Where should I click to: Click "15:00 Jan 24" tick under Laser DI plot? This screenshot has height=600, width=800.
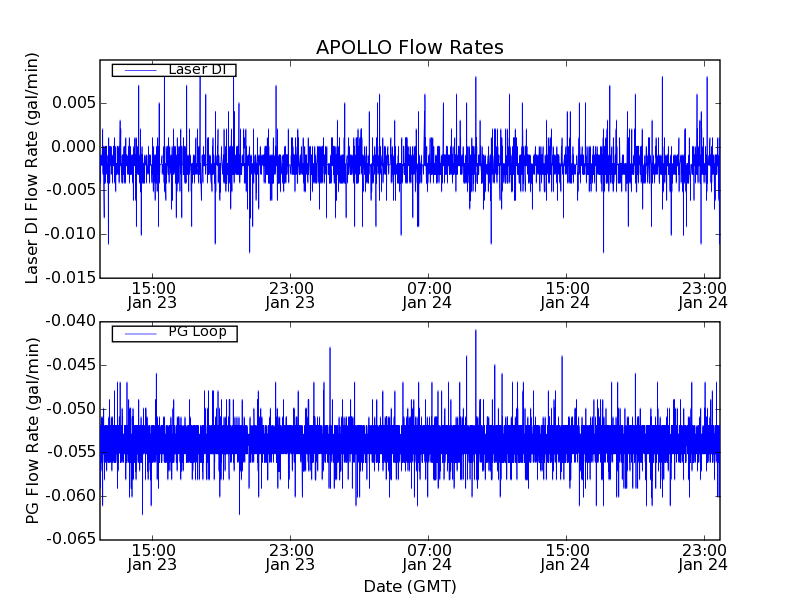coord(566,296)
